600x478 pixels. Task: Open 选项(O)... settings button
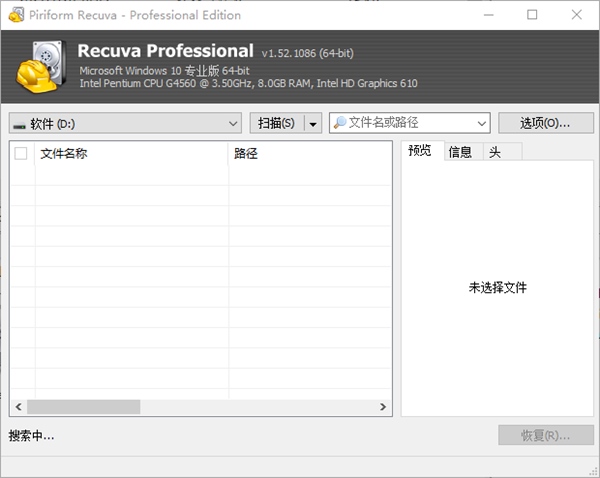click(546, 123)
